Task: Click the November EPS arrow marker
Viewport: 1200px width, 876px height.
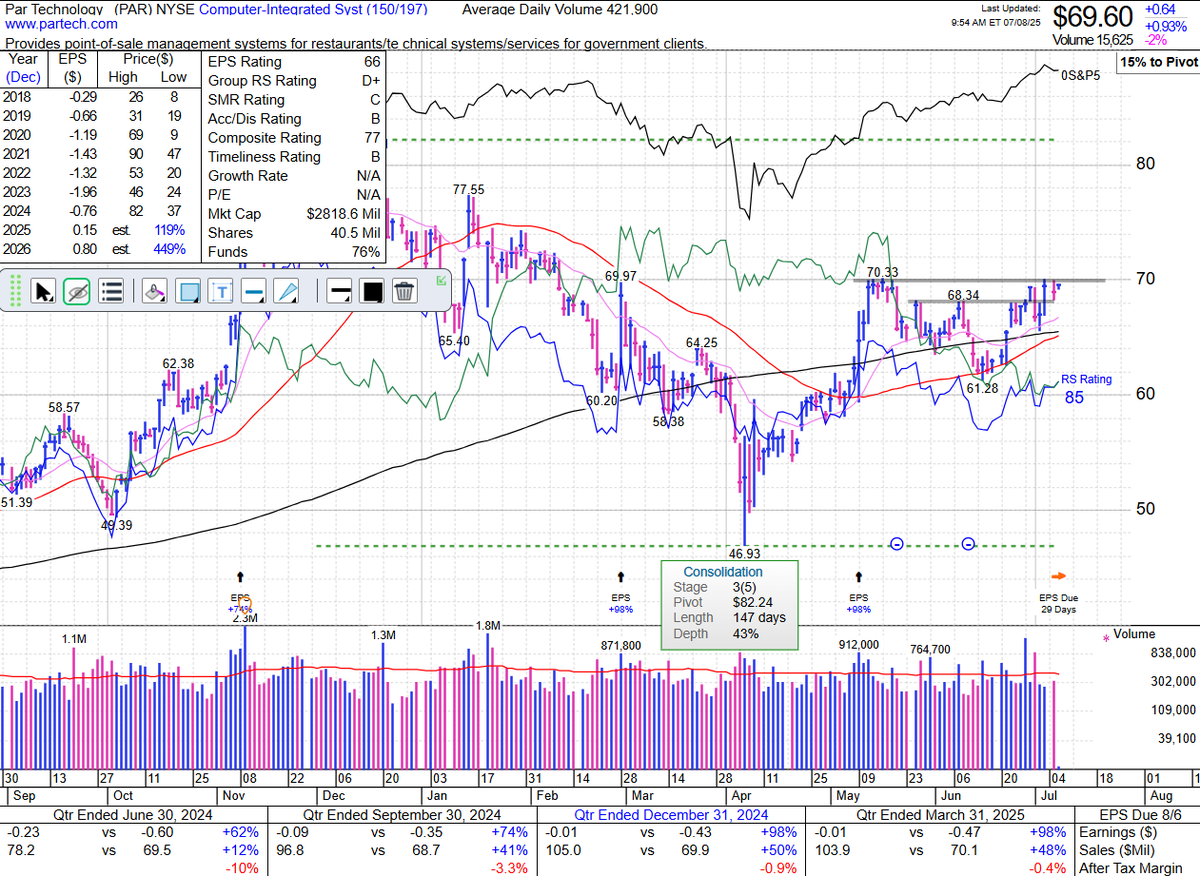Action: click(x=240, y=577)
